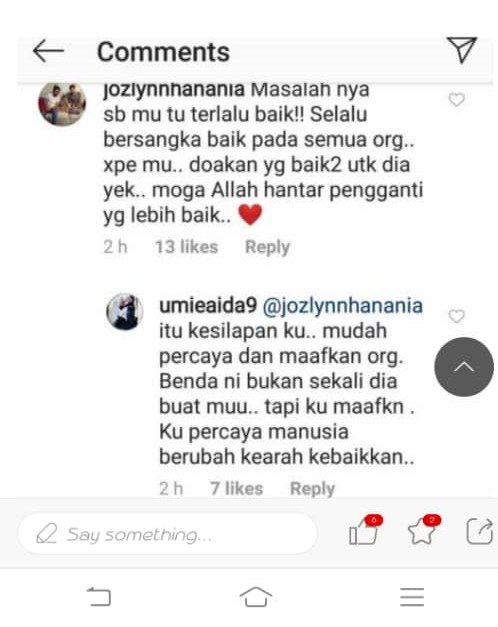Open the Android recent-apps menu button

tap(412, 597)
